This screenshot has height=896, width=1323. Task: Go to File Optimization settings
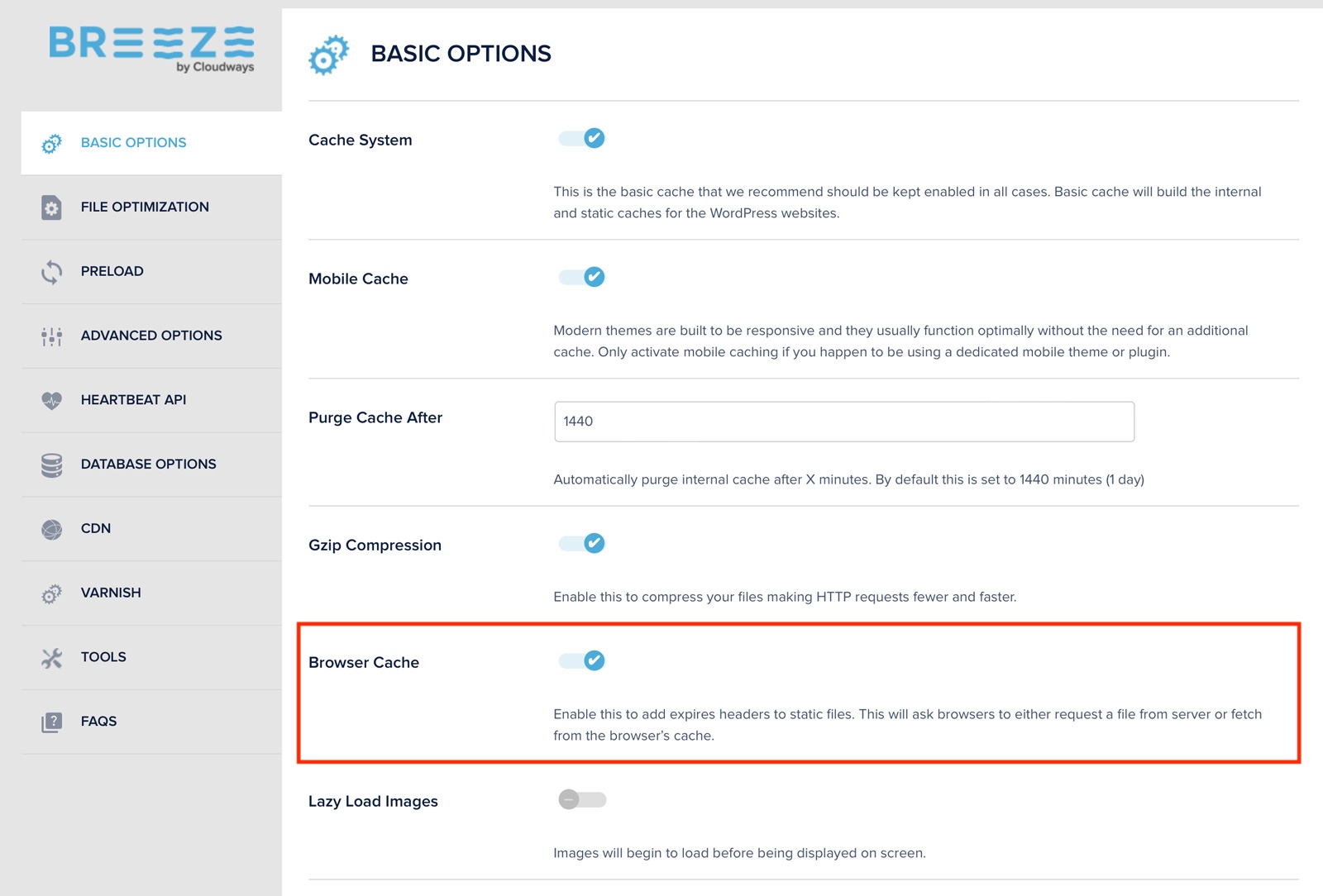click(151, 207)
